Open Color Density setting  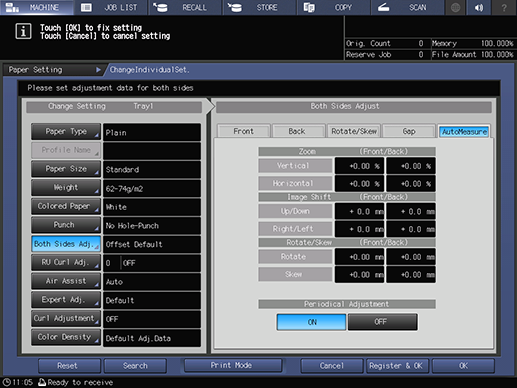point(66,337)
